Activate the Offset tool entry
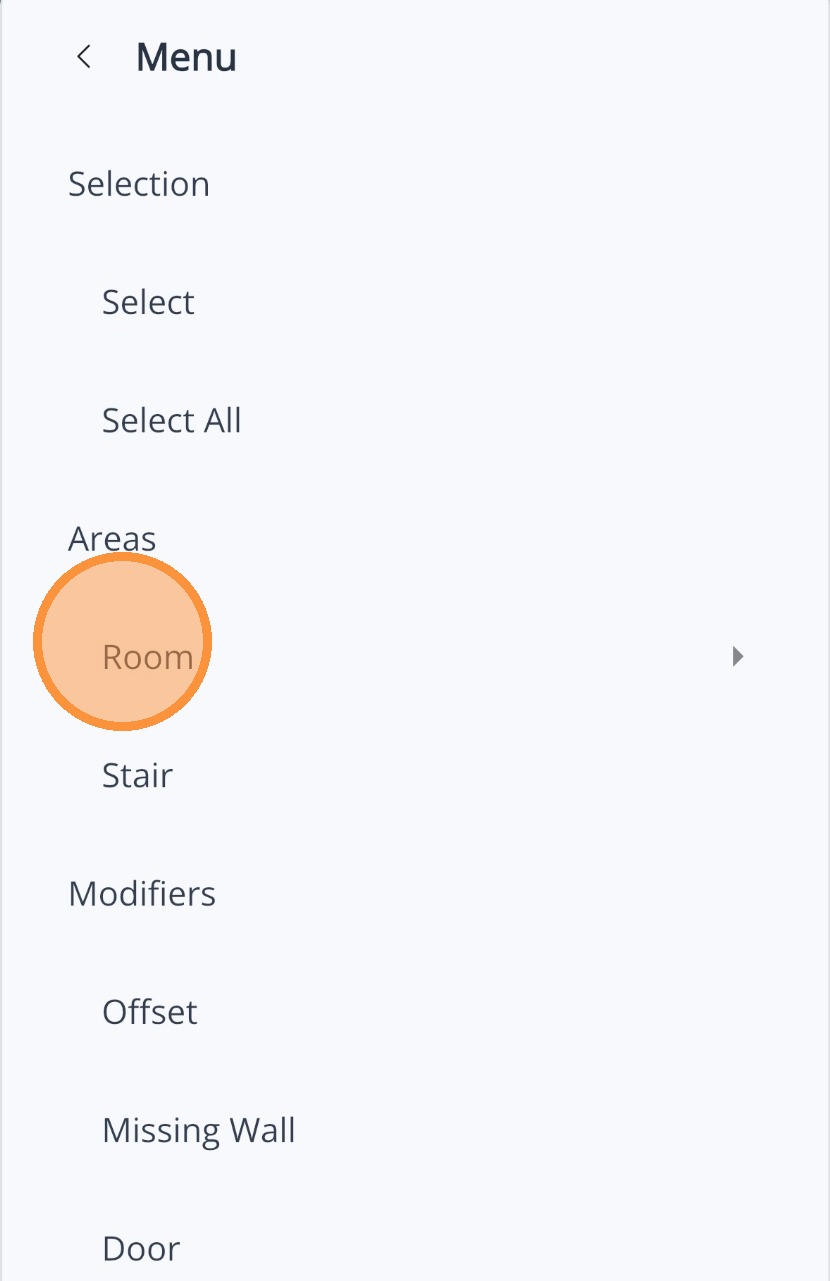Screen dimensions: 830x1281 (x=150, y=1012)
